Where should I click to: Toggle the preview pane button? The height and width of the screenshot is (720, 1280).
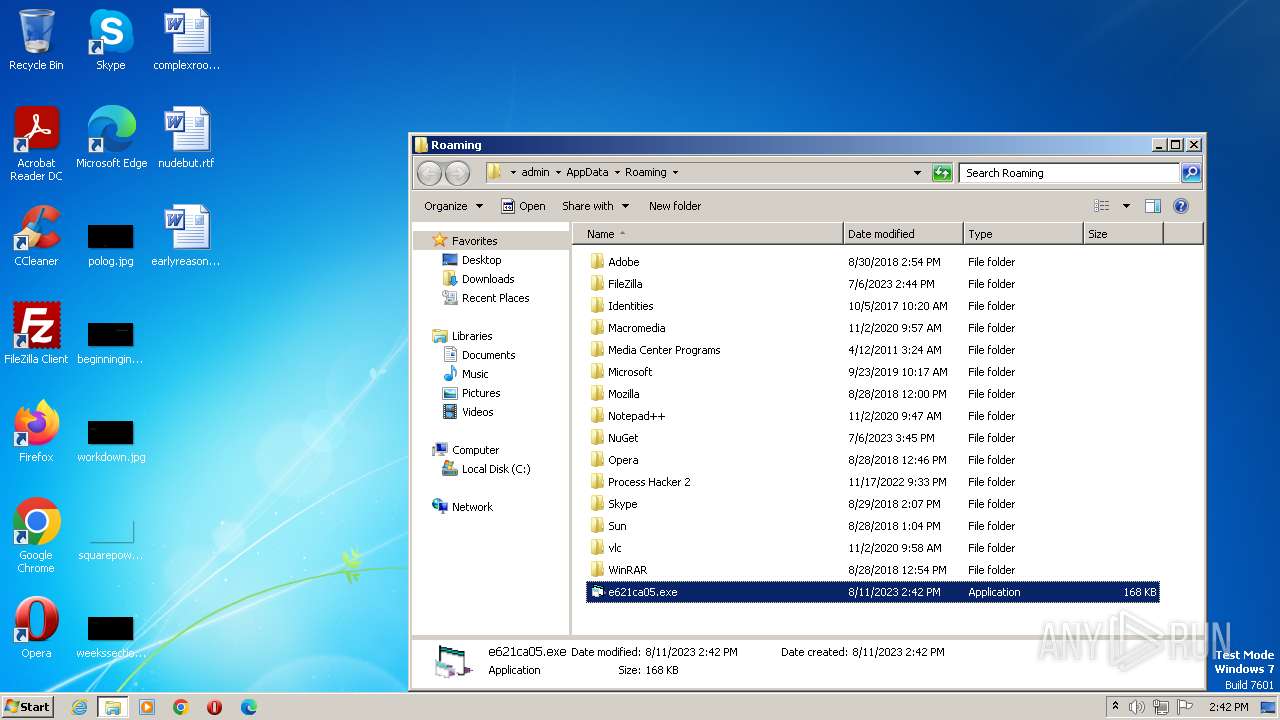tap(1152, 206)
